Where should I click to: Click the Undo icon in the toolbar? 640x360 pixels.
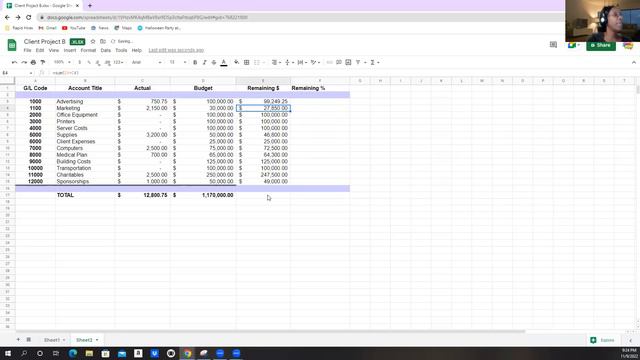click(14, 62)
